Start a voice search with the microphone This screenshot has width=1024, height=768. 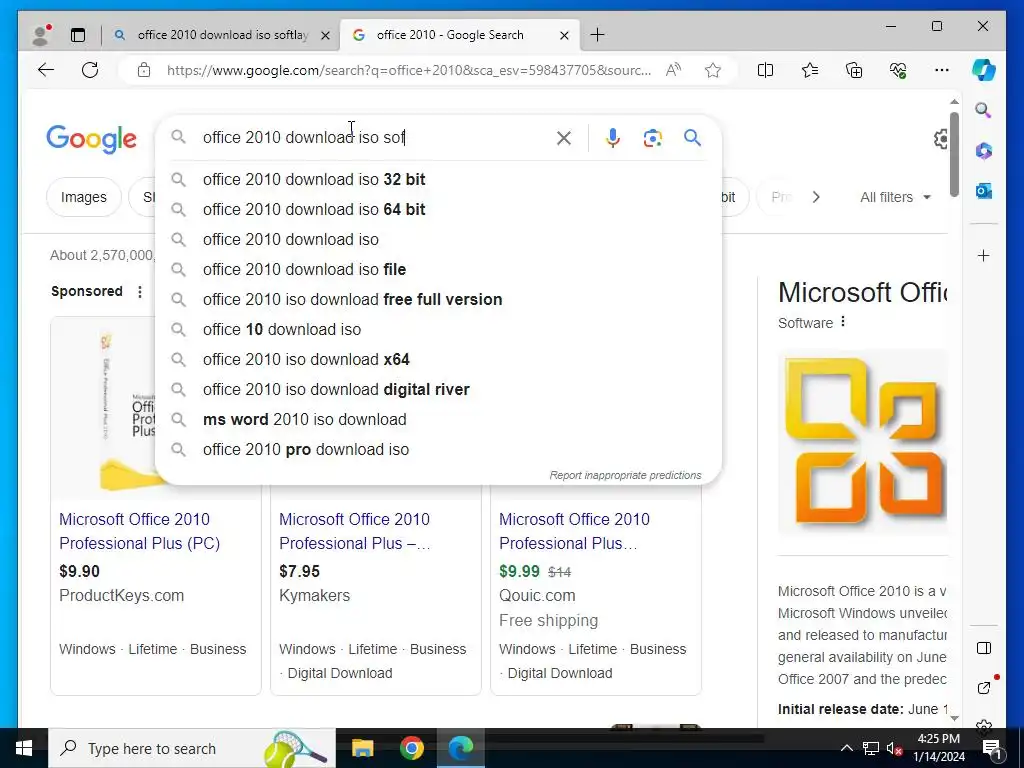[x=613, y=138]
